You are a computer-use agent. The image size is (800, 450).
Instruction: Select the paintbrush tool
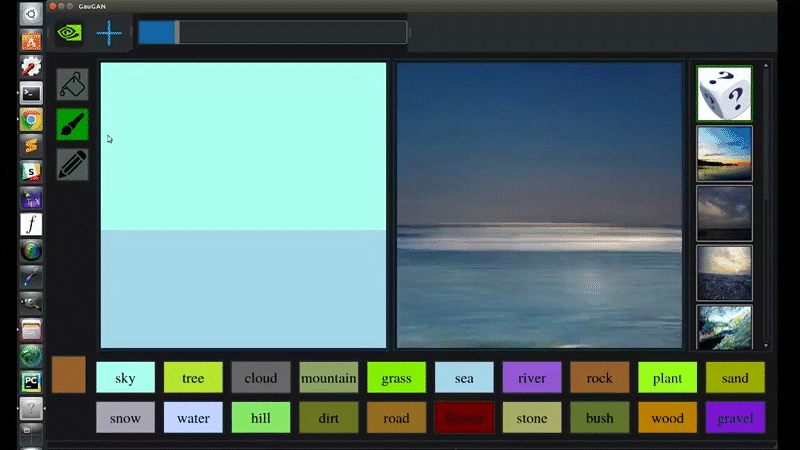click(72, 124)
